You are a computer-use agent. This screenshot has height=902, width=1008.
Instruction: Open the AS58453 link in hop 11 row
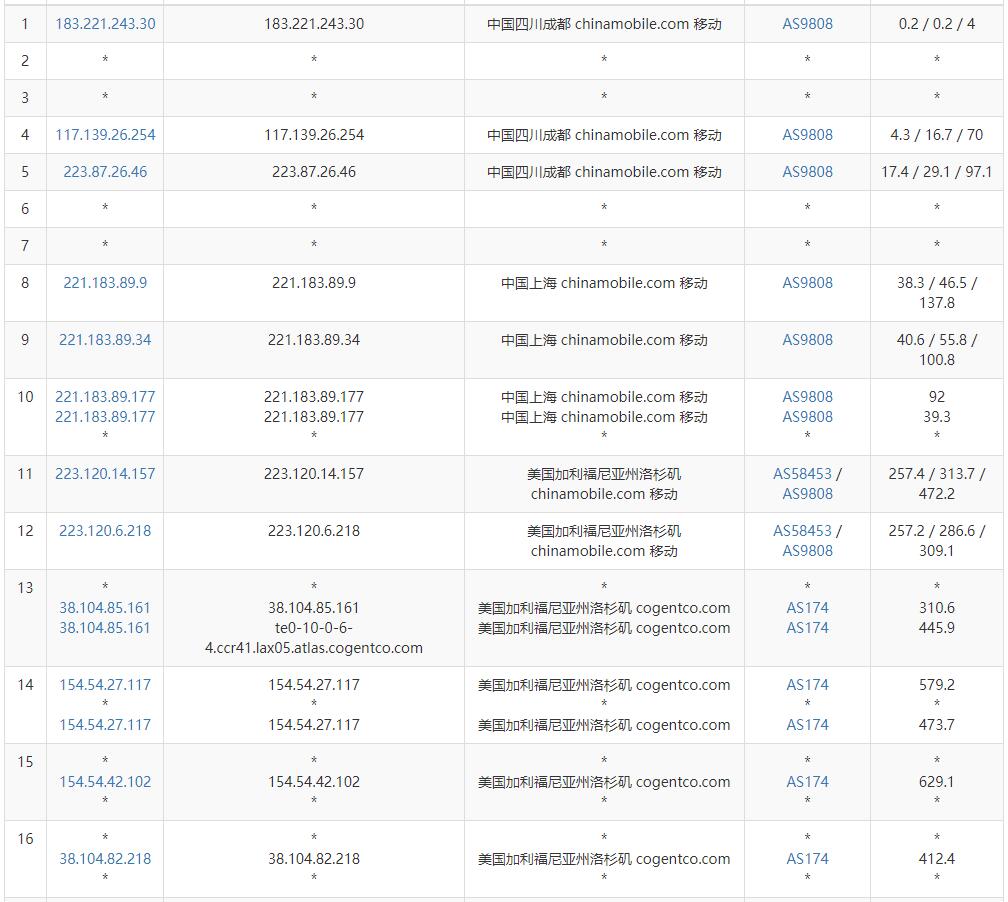pos(802,474)
